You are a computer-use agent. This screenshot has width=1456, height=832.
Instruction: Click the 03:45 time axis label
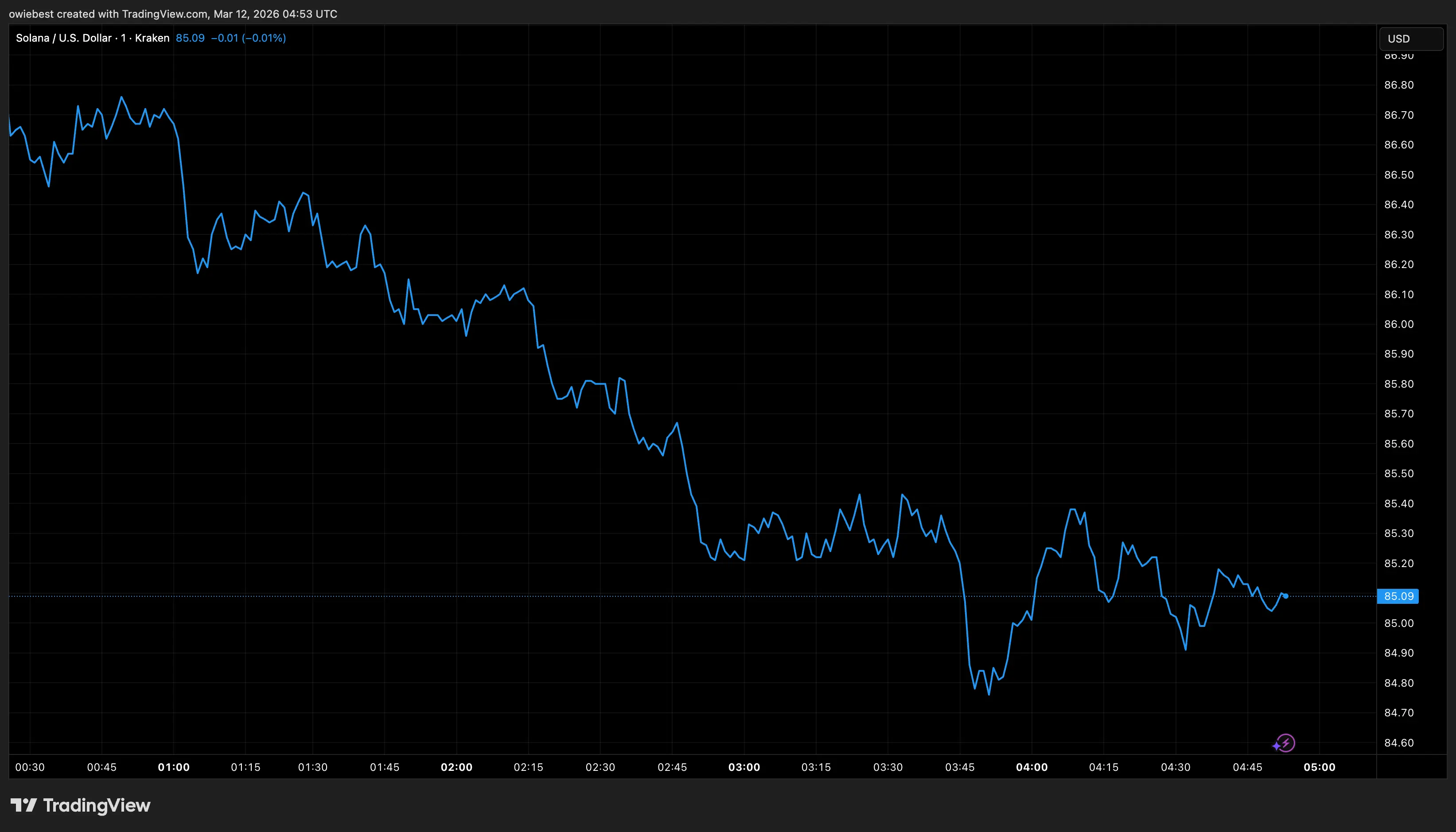pos(959,767)
